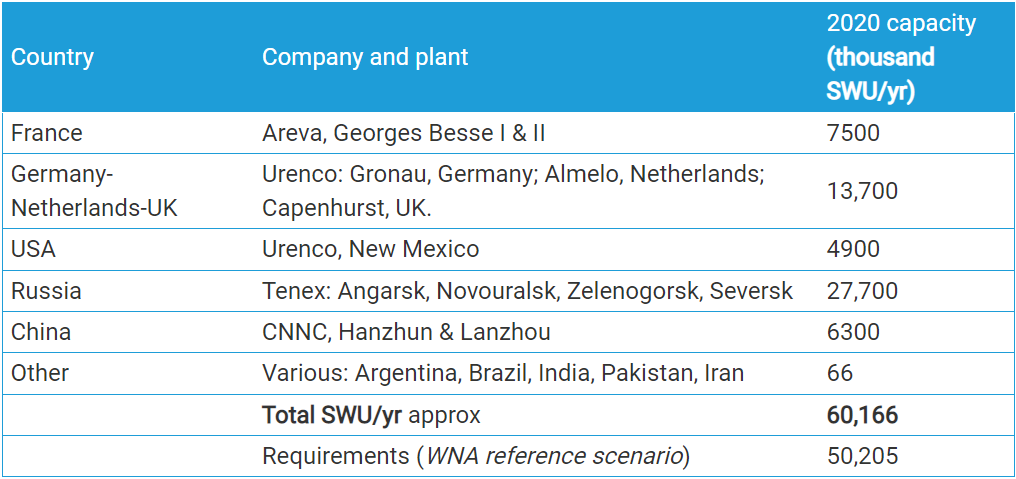Click the Requirements WNA reference scenario text
Viewport: 1016px width, 479px height.
click(x=476, y=456)
